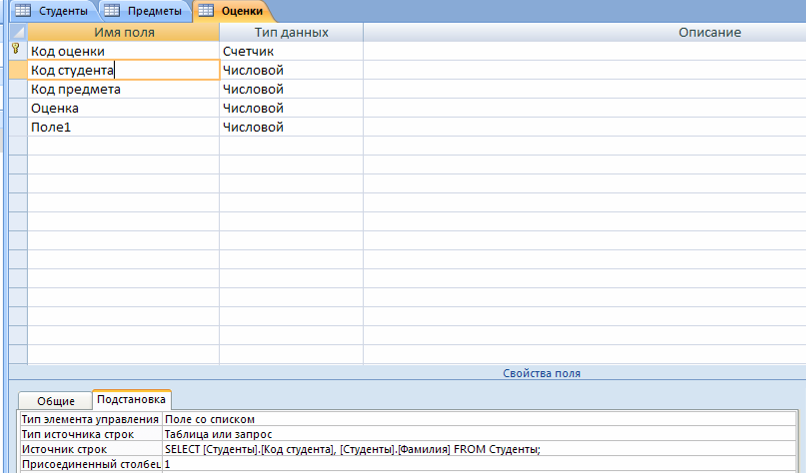Viewport: 806px width, 473px height.
Task: Click the primary key icon for Код оценки
Action: click(x=16, y=49)
